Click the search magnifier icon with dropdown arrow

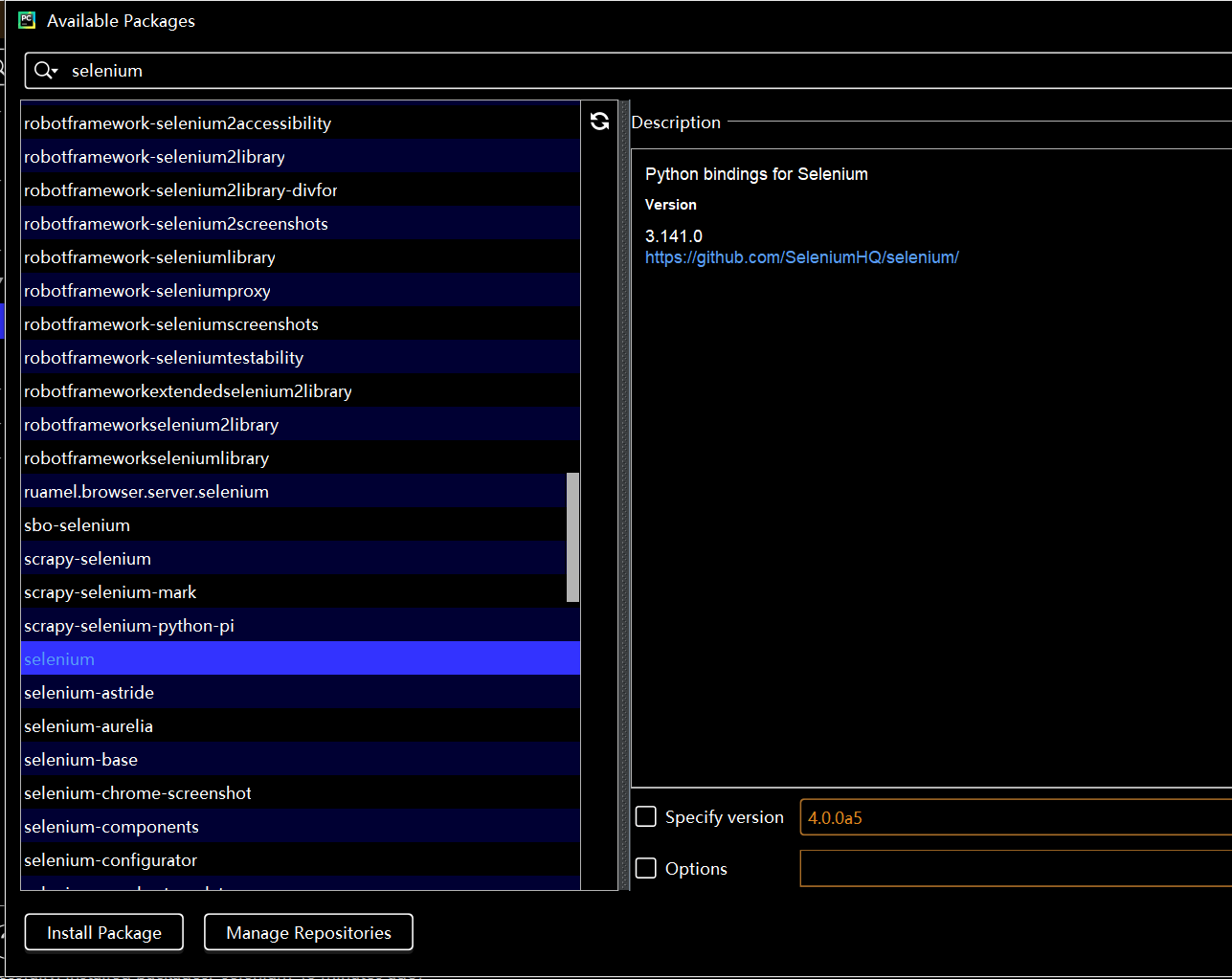point(46,71)
